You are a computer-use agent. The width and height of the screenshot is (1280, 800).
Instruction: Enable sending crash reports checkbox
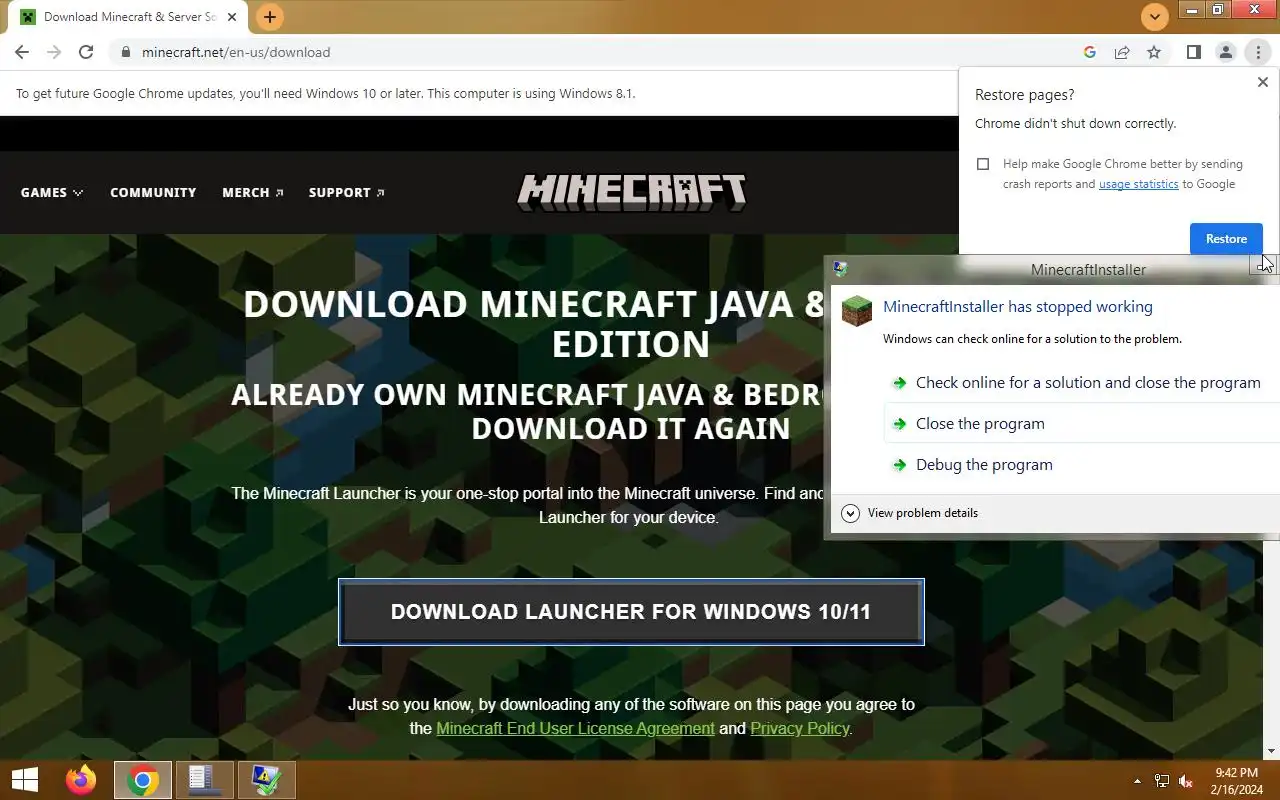point(983,164)
